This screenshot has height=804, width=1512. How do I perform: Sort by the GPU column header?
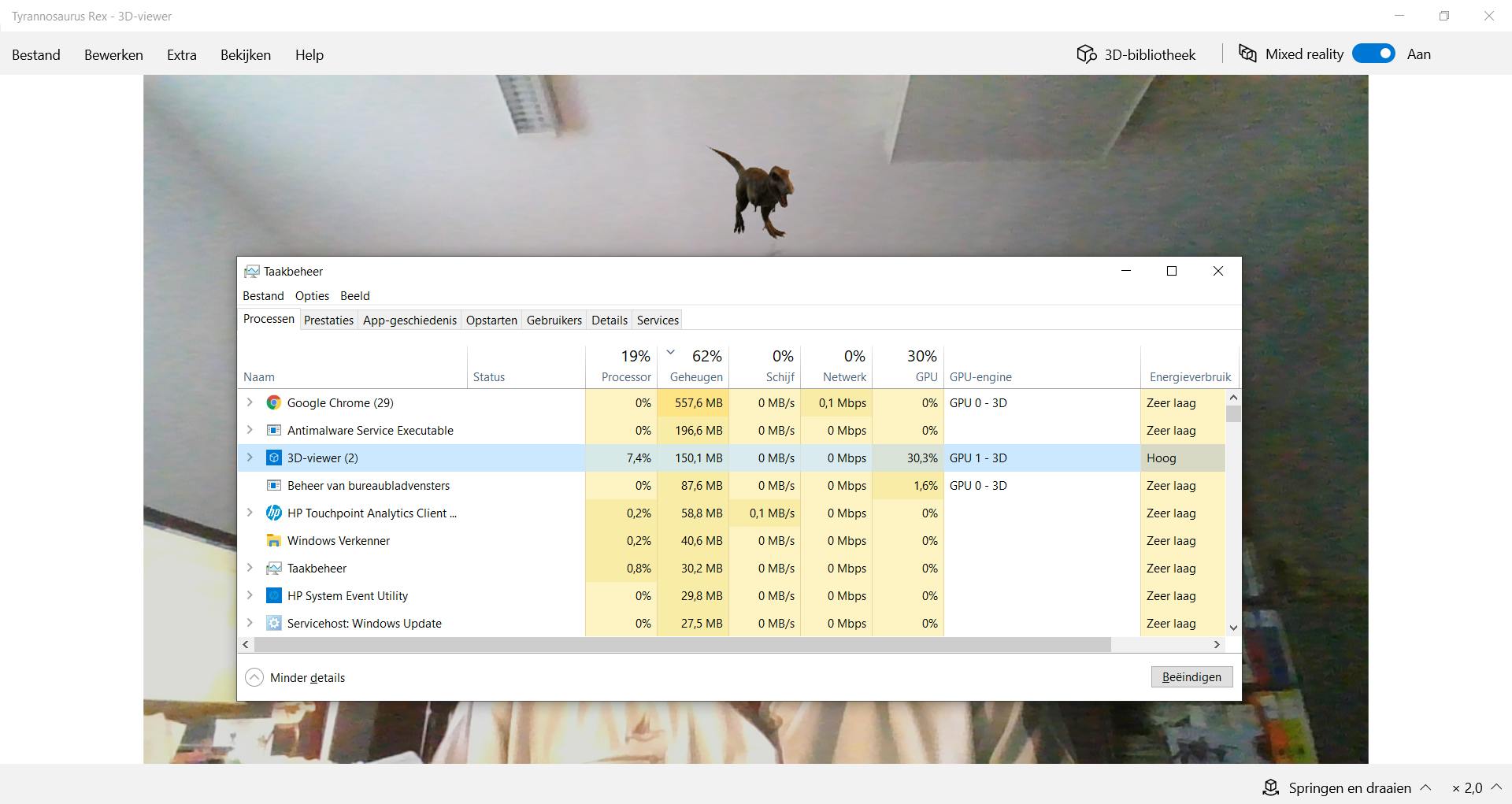[908, 367]
